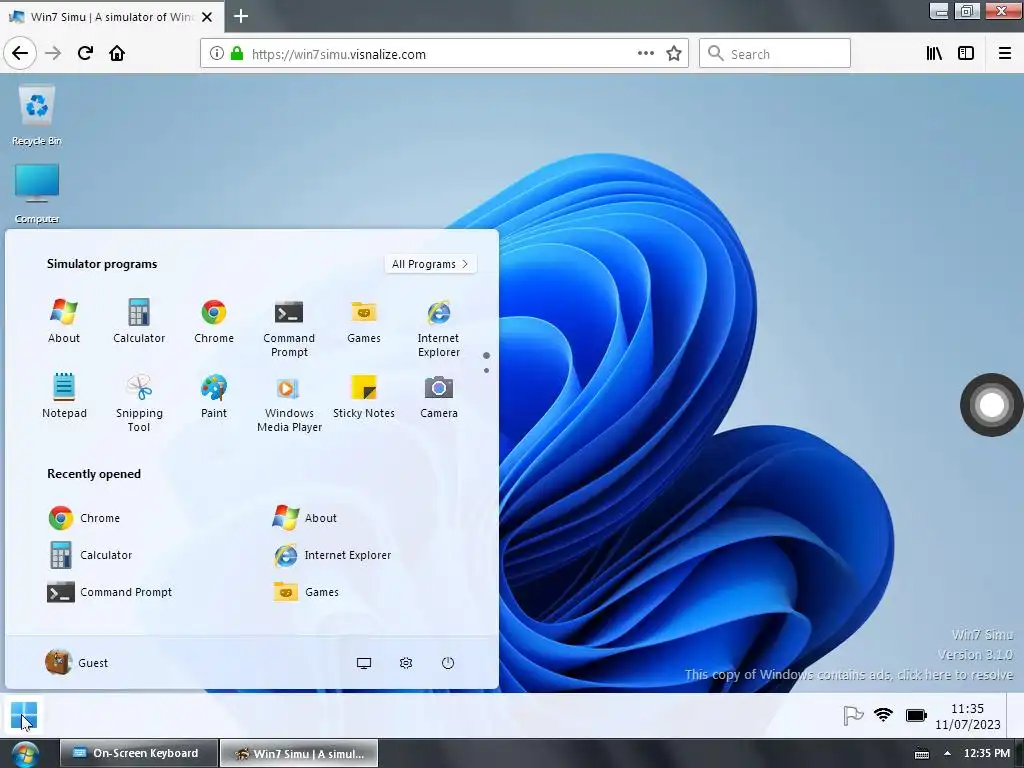This screenshot has width=1024, height=768.
Task: Click the green padlock security icon
Action: [237, 54]
